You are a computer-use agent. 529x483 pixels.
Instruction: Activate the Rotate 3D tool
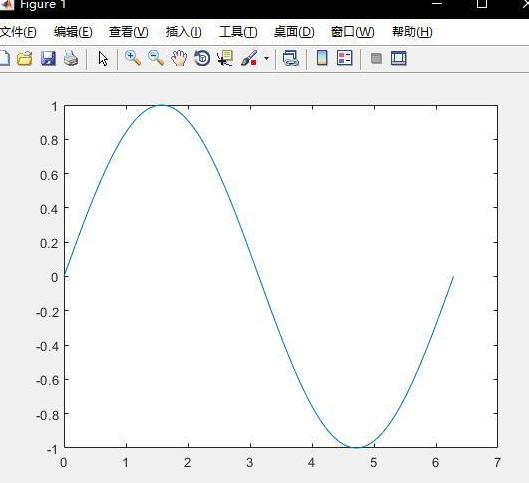coord(202,58)
